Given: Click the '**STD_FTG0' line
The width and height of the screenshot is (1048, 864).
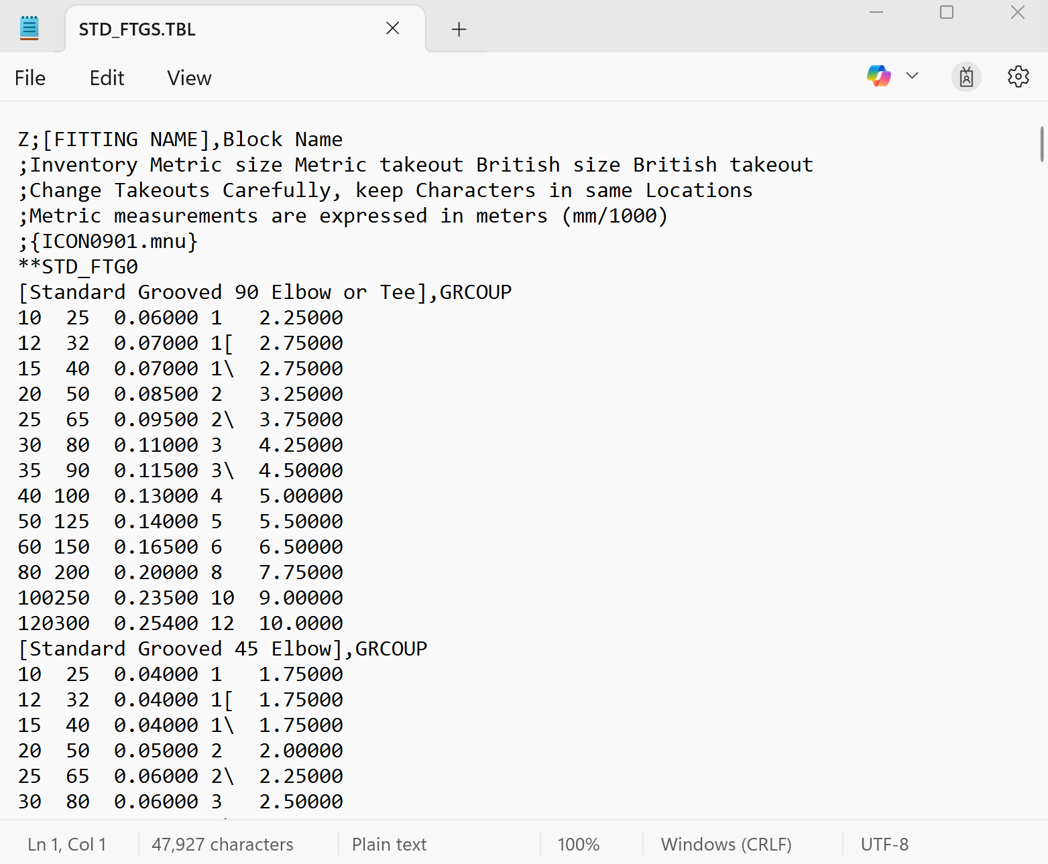Looking at the screenshot, I should tap(78, 267).
